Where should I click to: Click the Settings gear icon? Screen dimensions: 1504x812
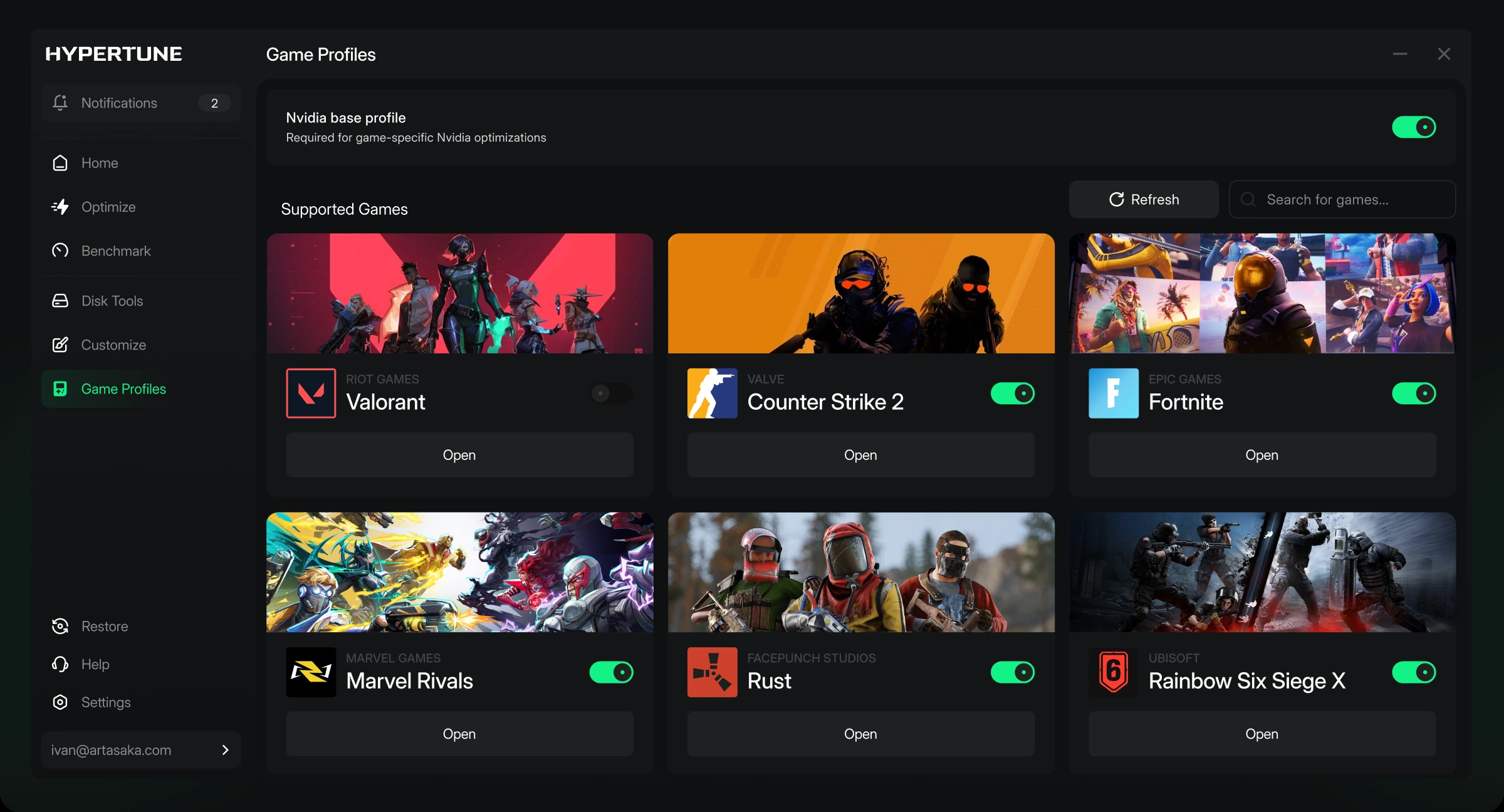pyautogui.click(x=60, y=702)
